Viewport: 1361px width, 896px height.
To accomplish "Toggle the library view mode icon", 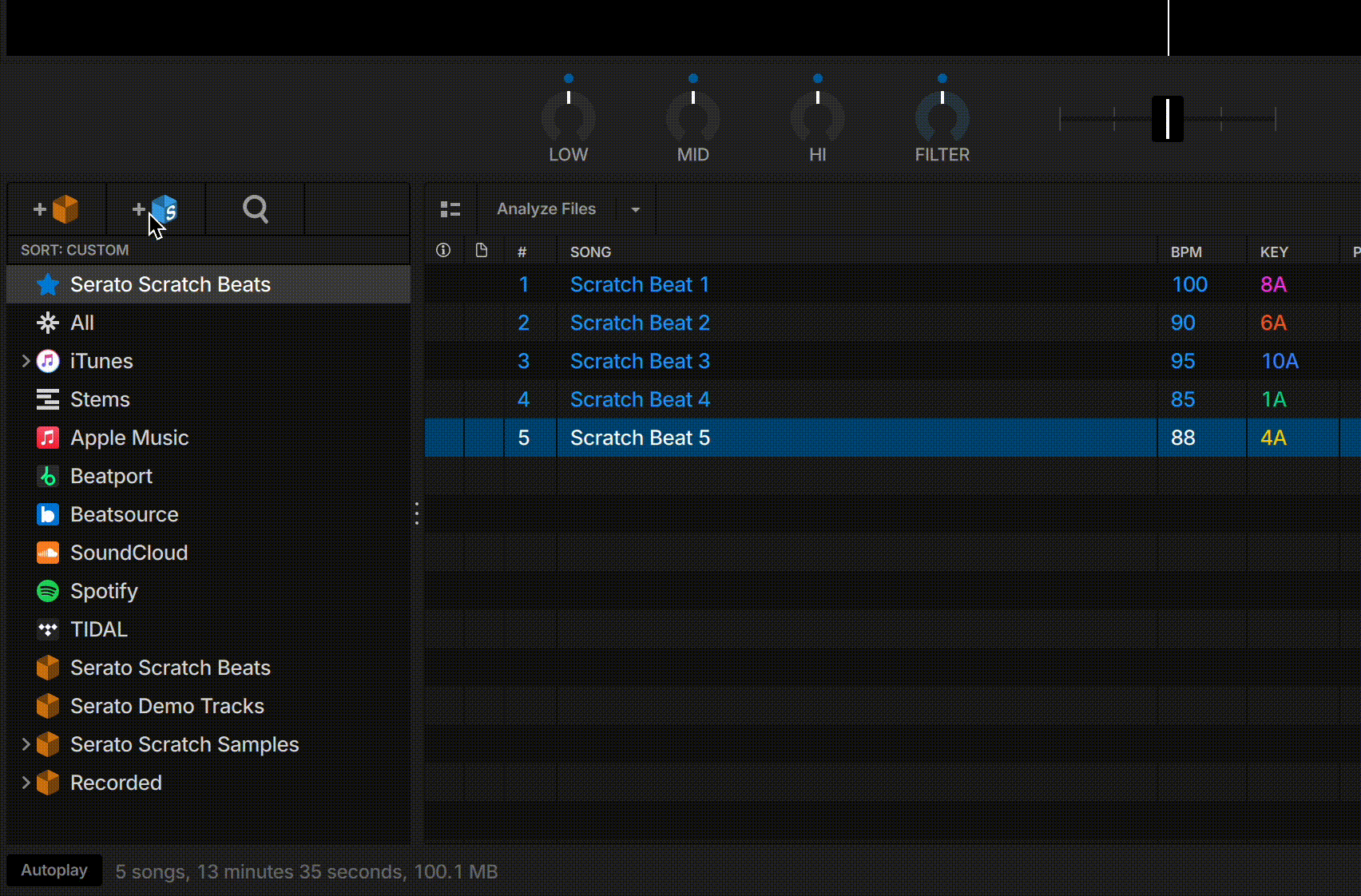I will [x=450, y=209].
